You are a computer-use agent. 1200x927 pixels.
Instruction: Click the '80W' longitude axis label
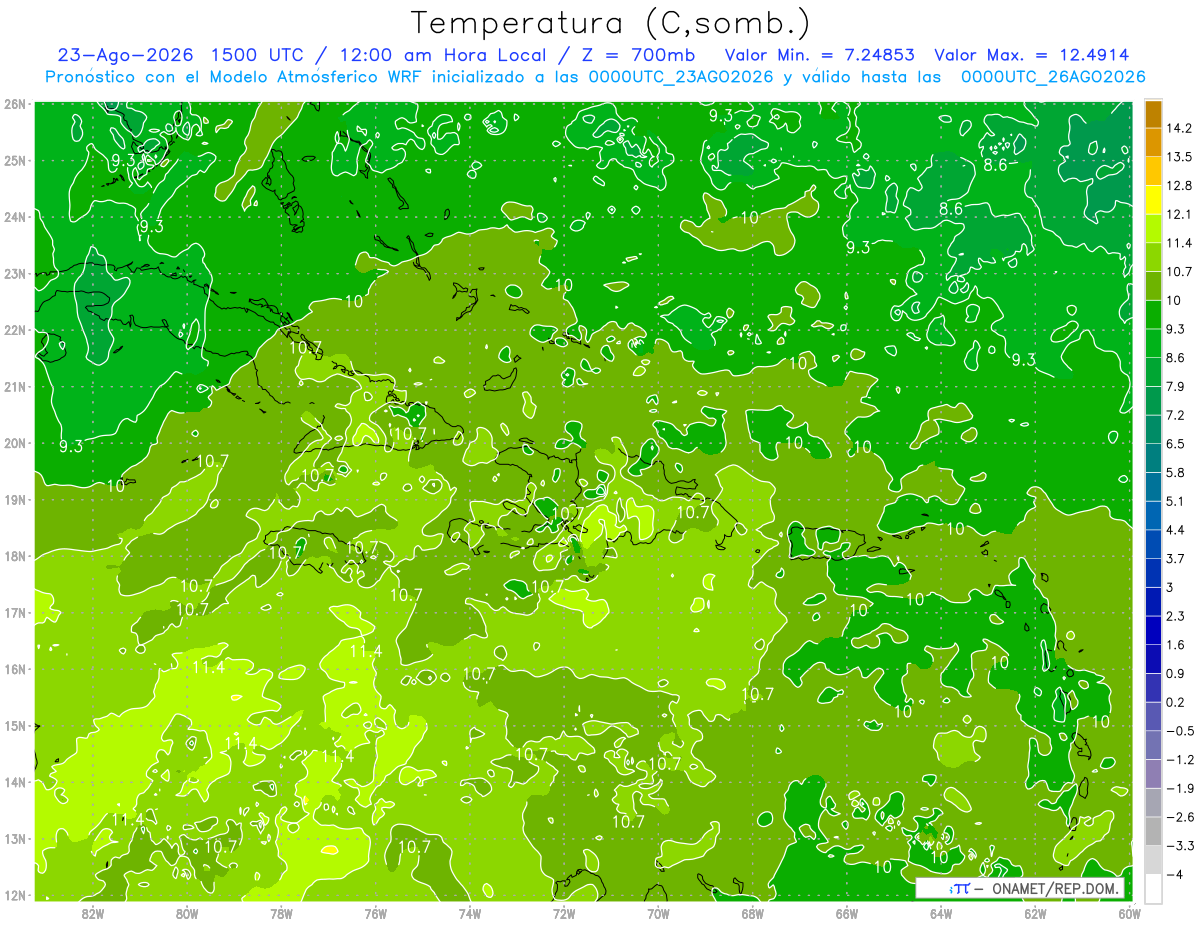point(187,913)
